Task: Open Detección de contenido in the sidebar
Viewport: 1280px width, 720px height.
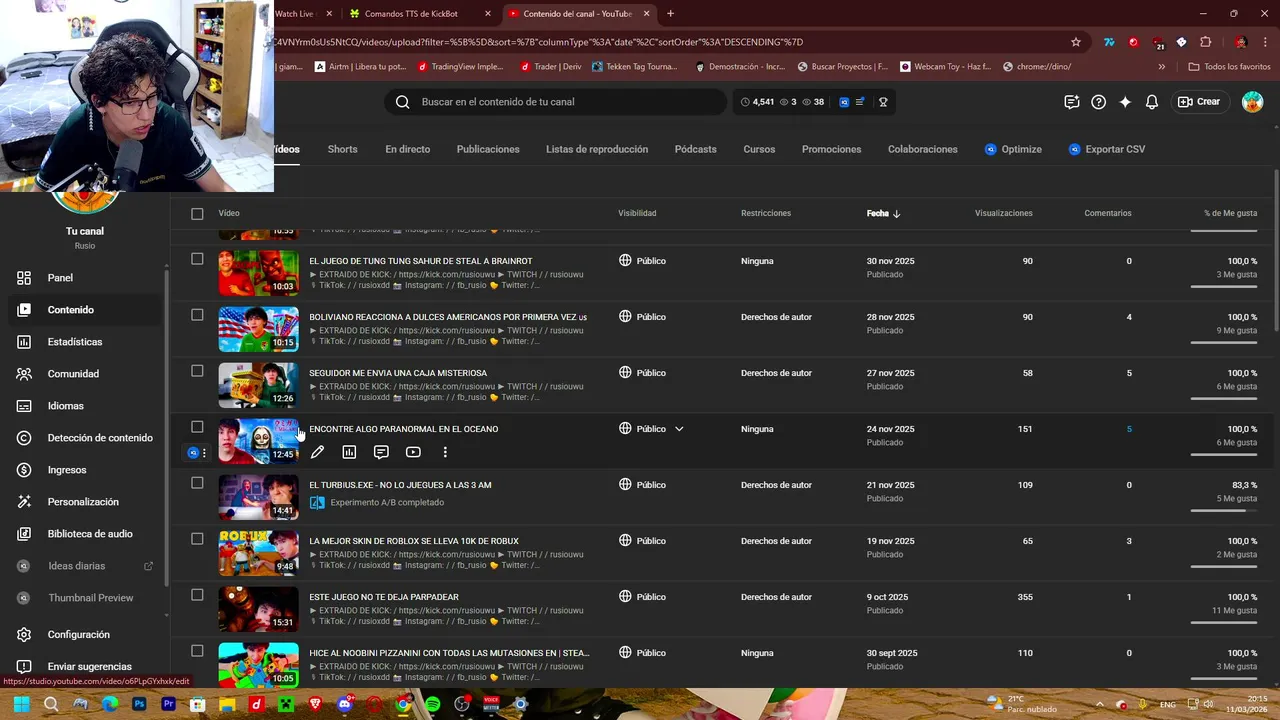Action: [x=85, y=438]
